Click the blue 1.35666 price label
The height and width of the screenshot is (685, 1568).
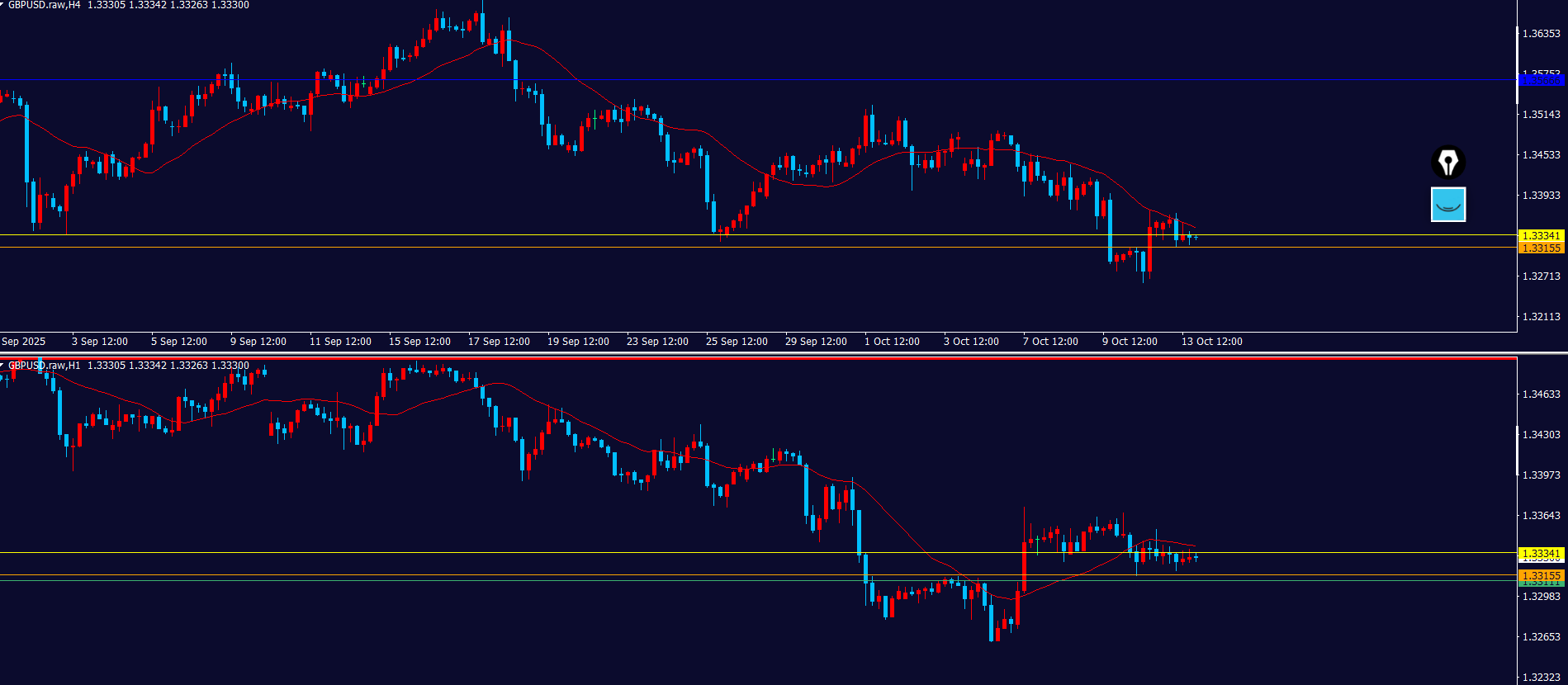pos(1542,81)
